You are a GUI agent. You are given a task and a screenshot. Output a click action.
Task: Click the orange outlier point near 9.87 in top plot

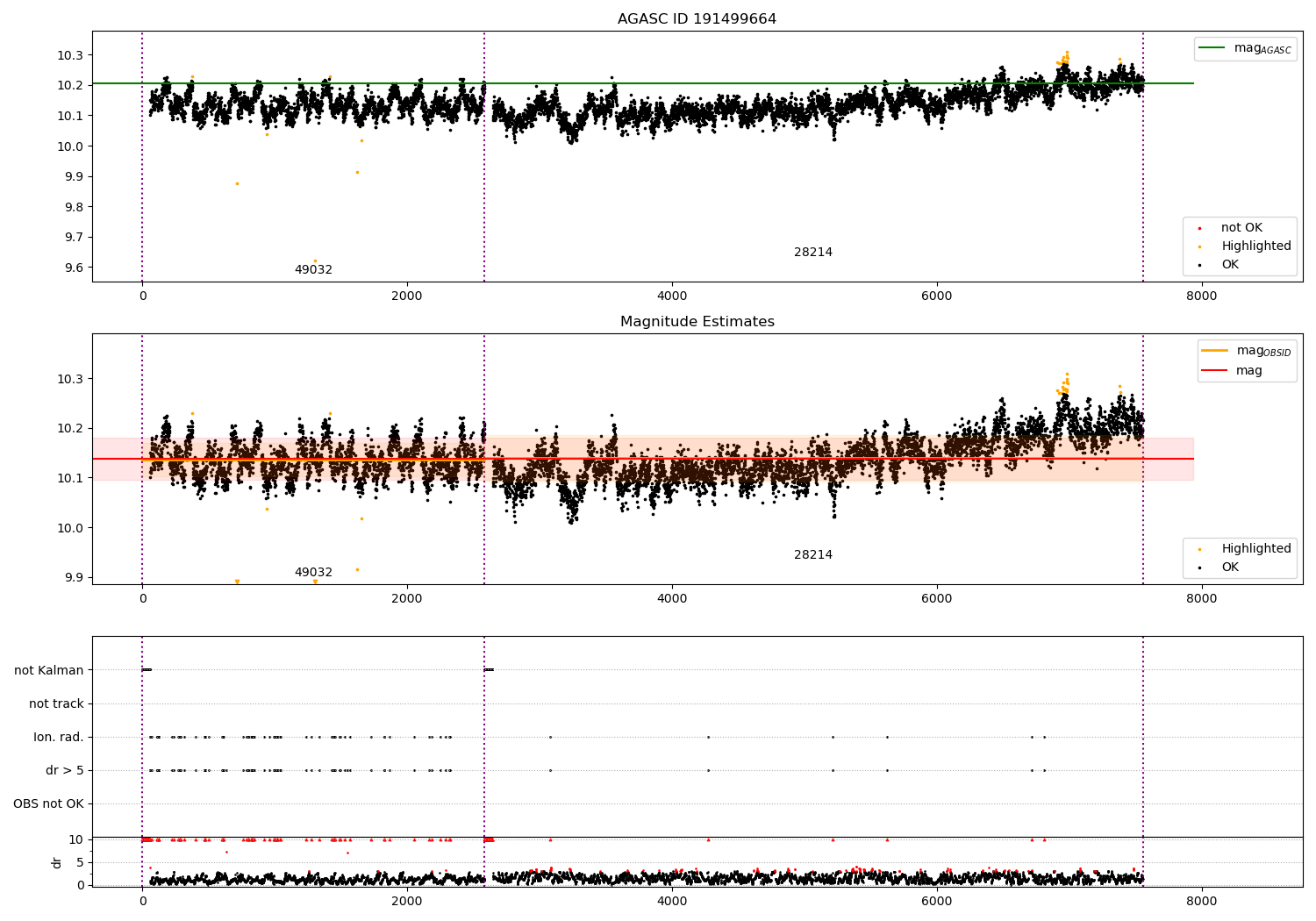point(237,184)
